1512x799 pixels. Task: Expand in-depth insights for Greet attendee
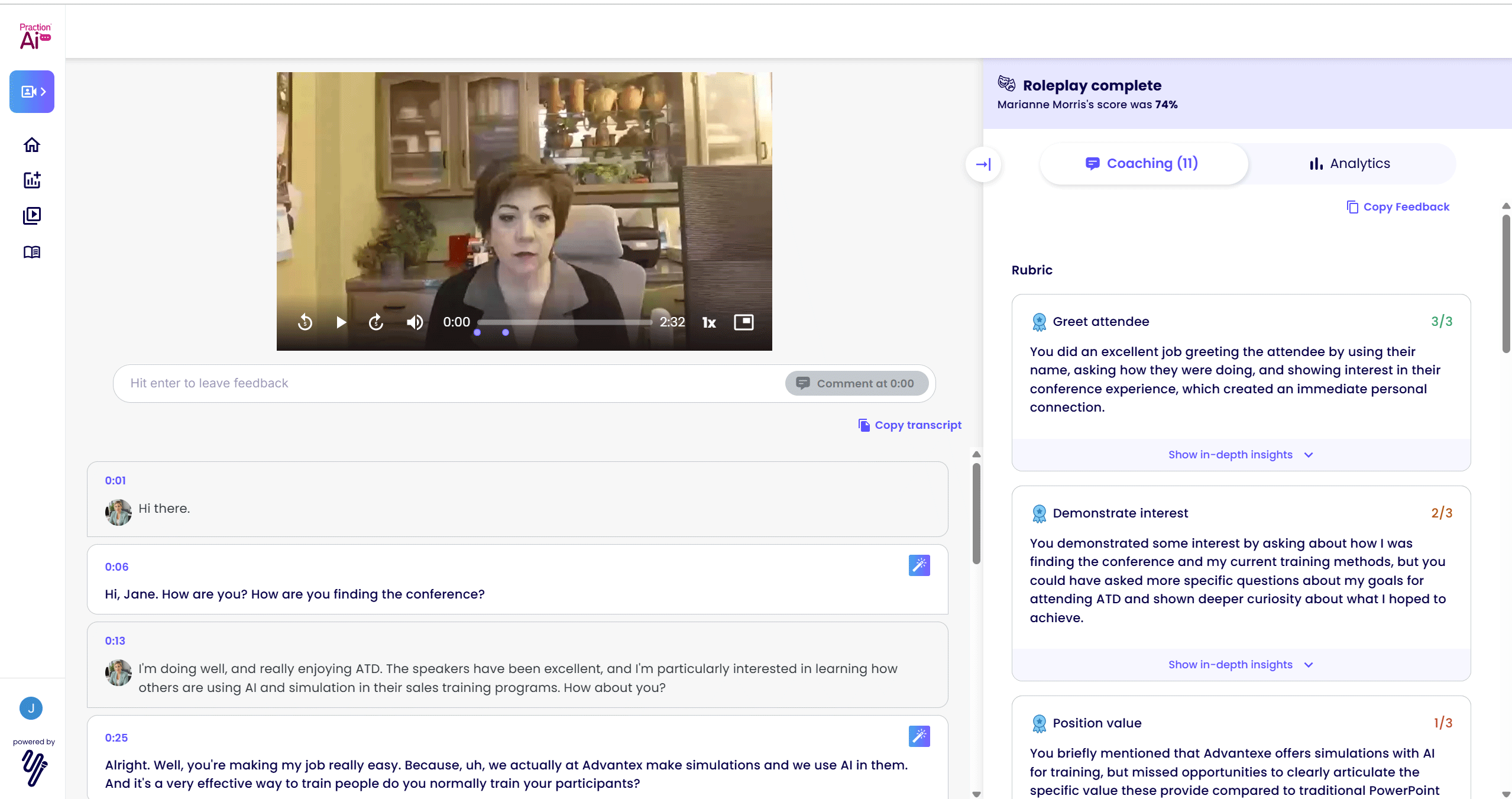1241,455
